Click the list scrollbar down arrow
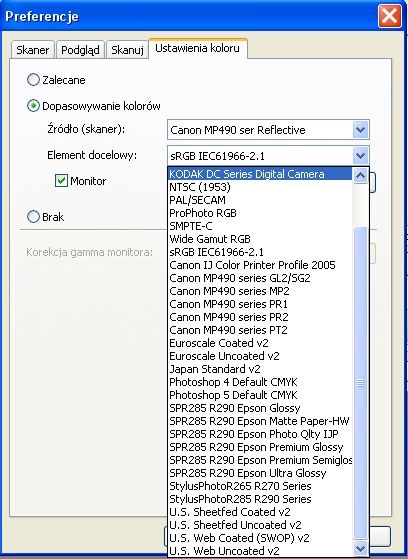Screen dimensions: 408x559 coord(361,548)
